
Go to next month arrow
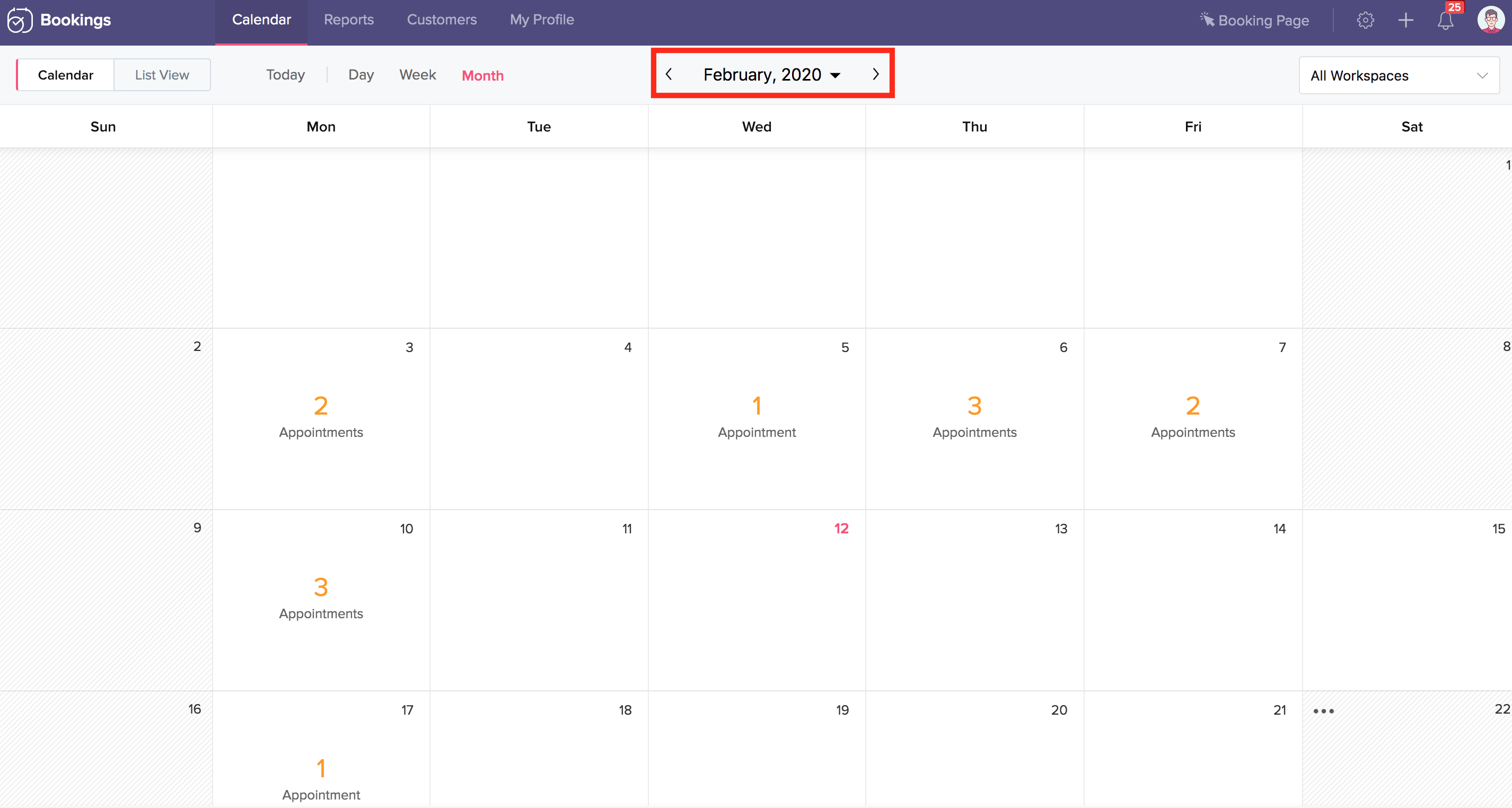click(875, 75)
